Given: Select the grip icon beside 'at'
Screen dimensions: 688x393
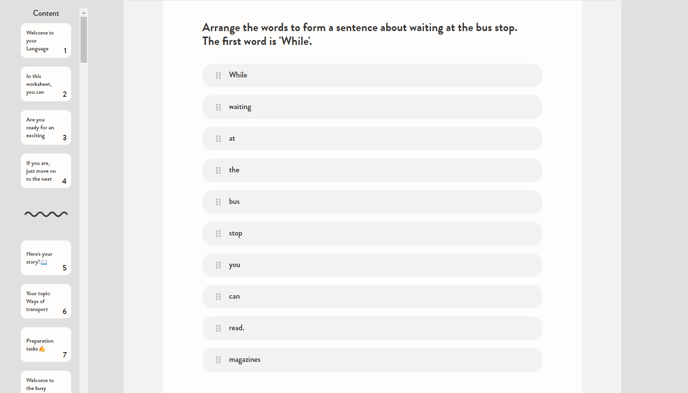Looking at the screenshot, I should (218, 139).
